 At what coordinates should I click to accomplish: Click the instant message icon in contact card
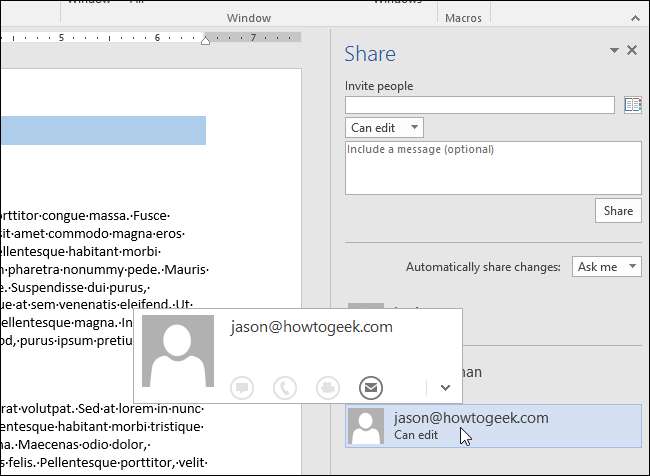point(241,387)
